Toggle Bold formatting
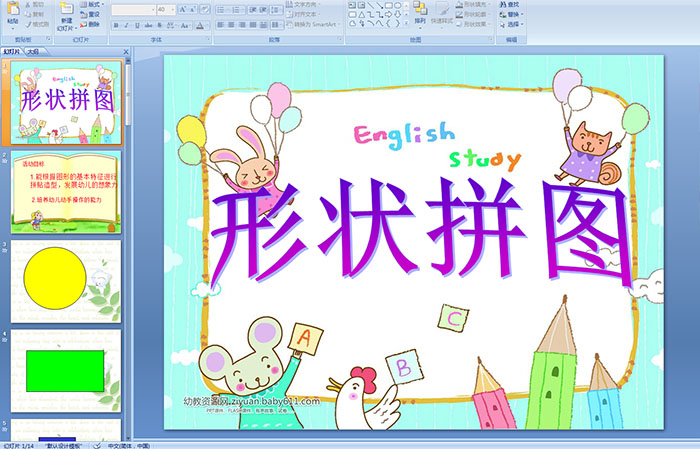 (x=116, y=25)
